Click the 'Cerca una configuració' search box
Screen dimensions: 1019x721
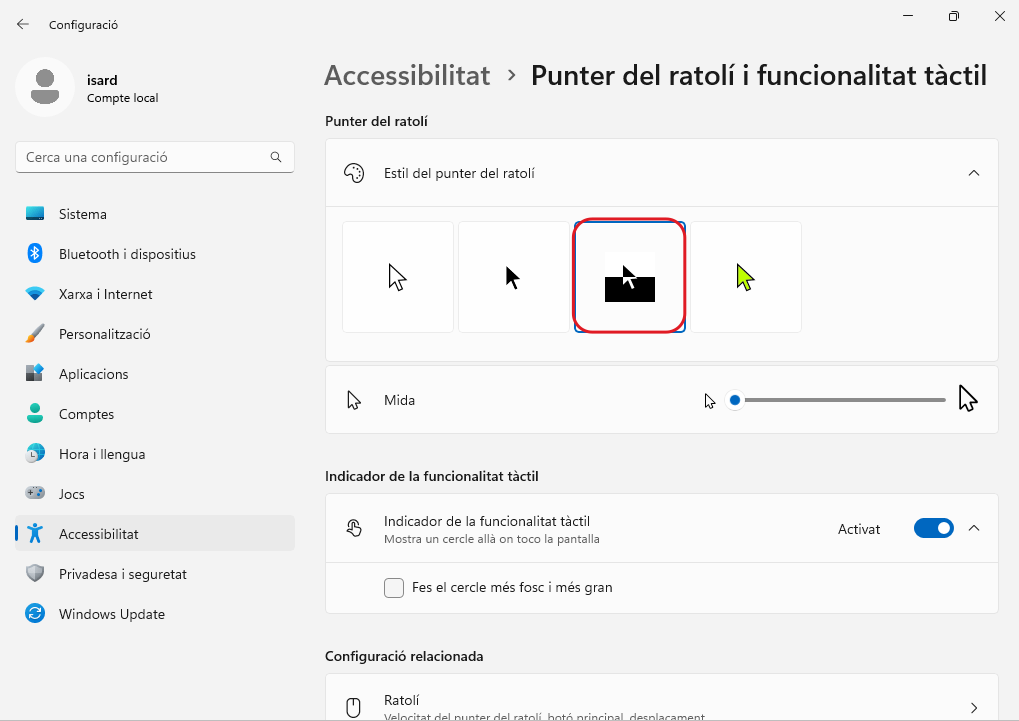tap(145, 157)
